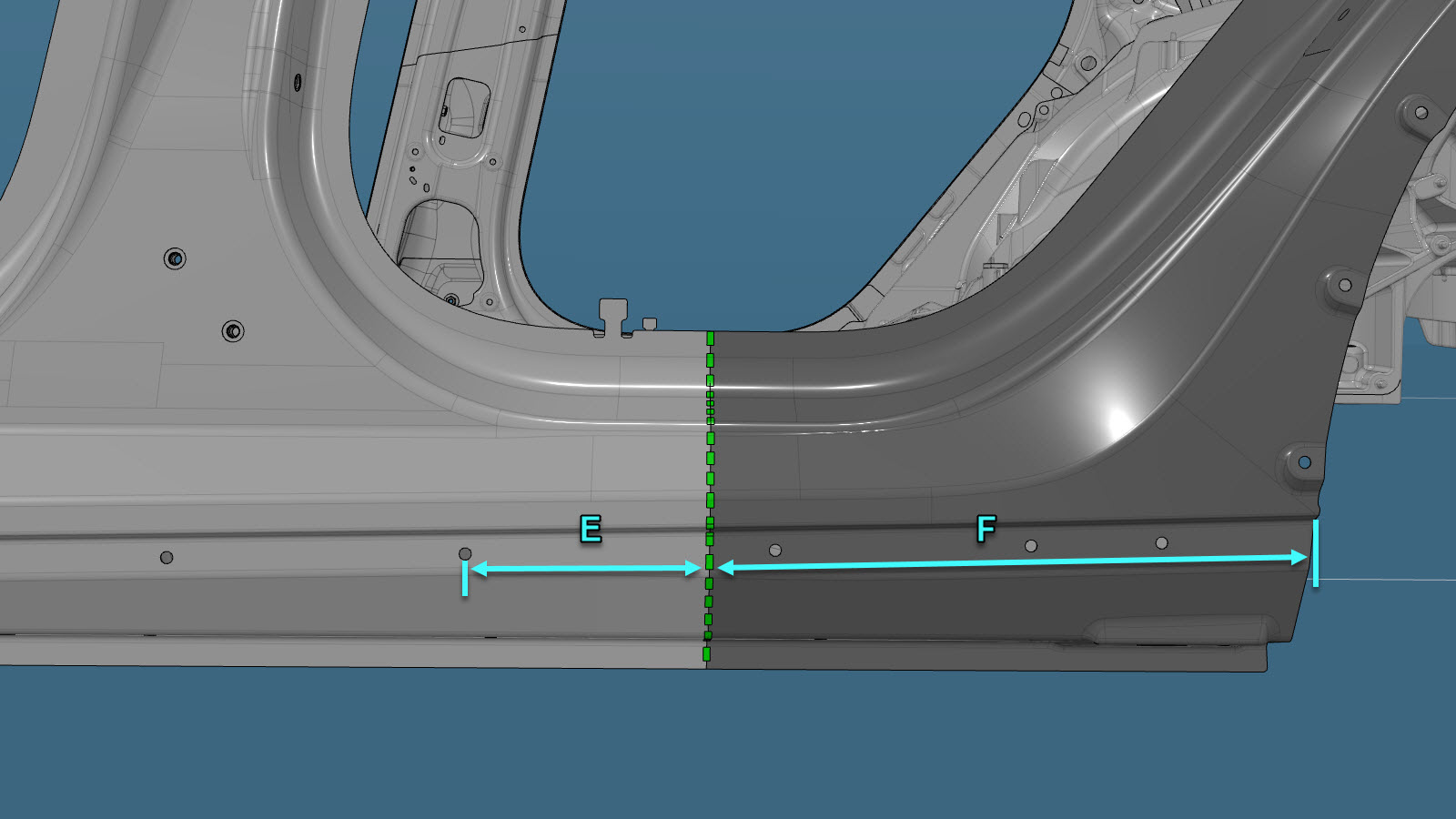Pick the sill hole at the far left
Screen dimensions: 1456x819
(x=167, y=557)
